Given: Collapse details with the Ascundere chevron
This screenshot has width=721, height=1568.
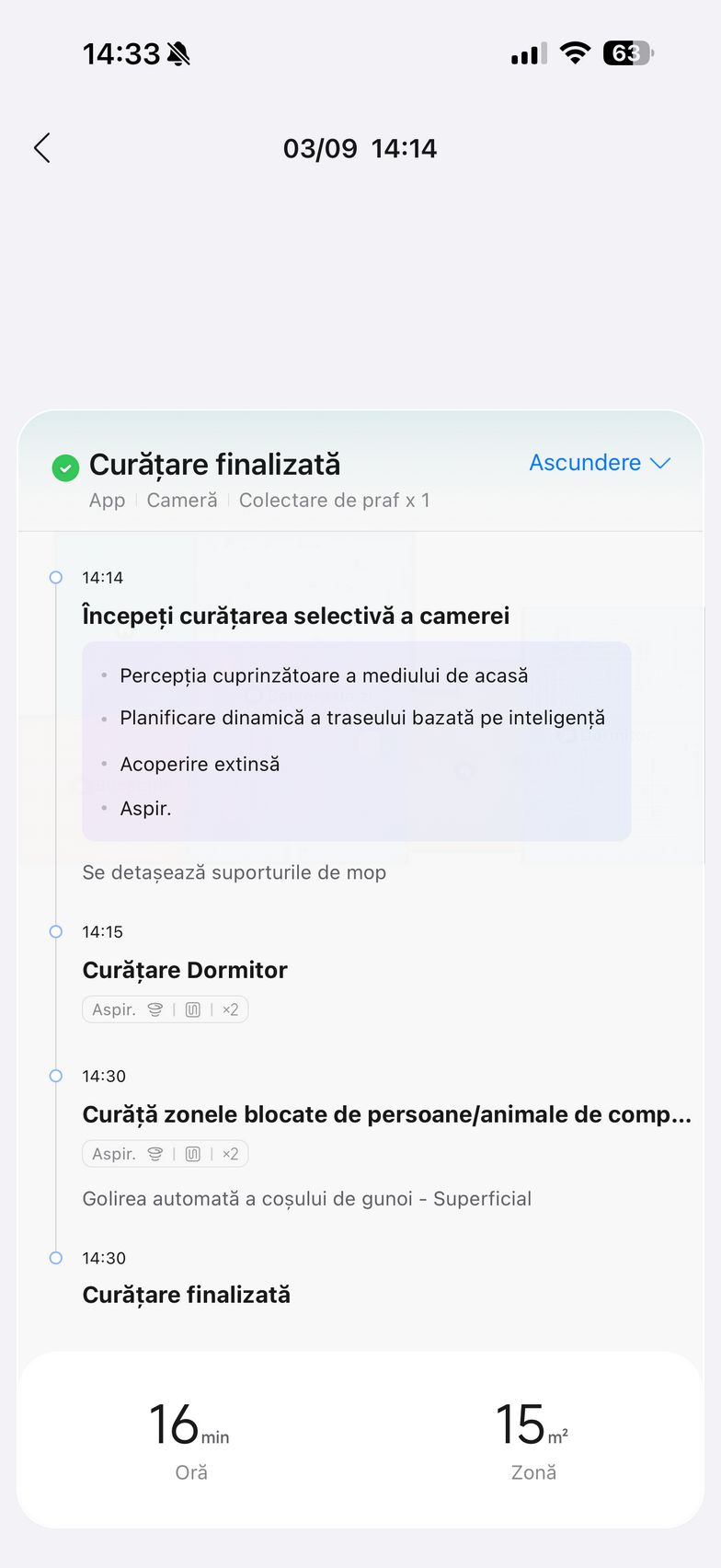Looking at the screenshot, I should [660, 463].
